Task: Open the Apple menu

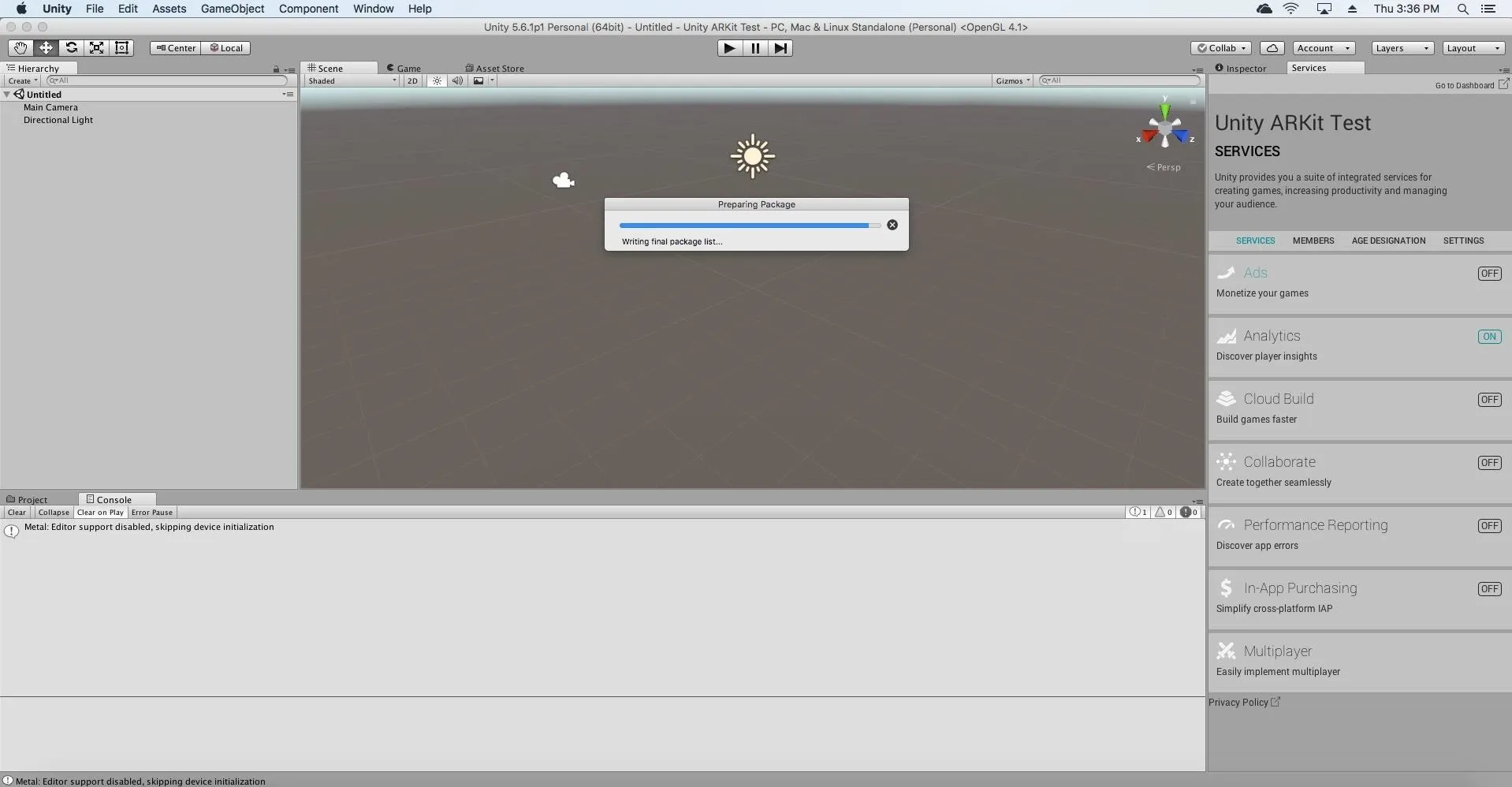Action: coord(21,9)
